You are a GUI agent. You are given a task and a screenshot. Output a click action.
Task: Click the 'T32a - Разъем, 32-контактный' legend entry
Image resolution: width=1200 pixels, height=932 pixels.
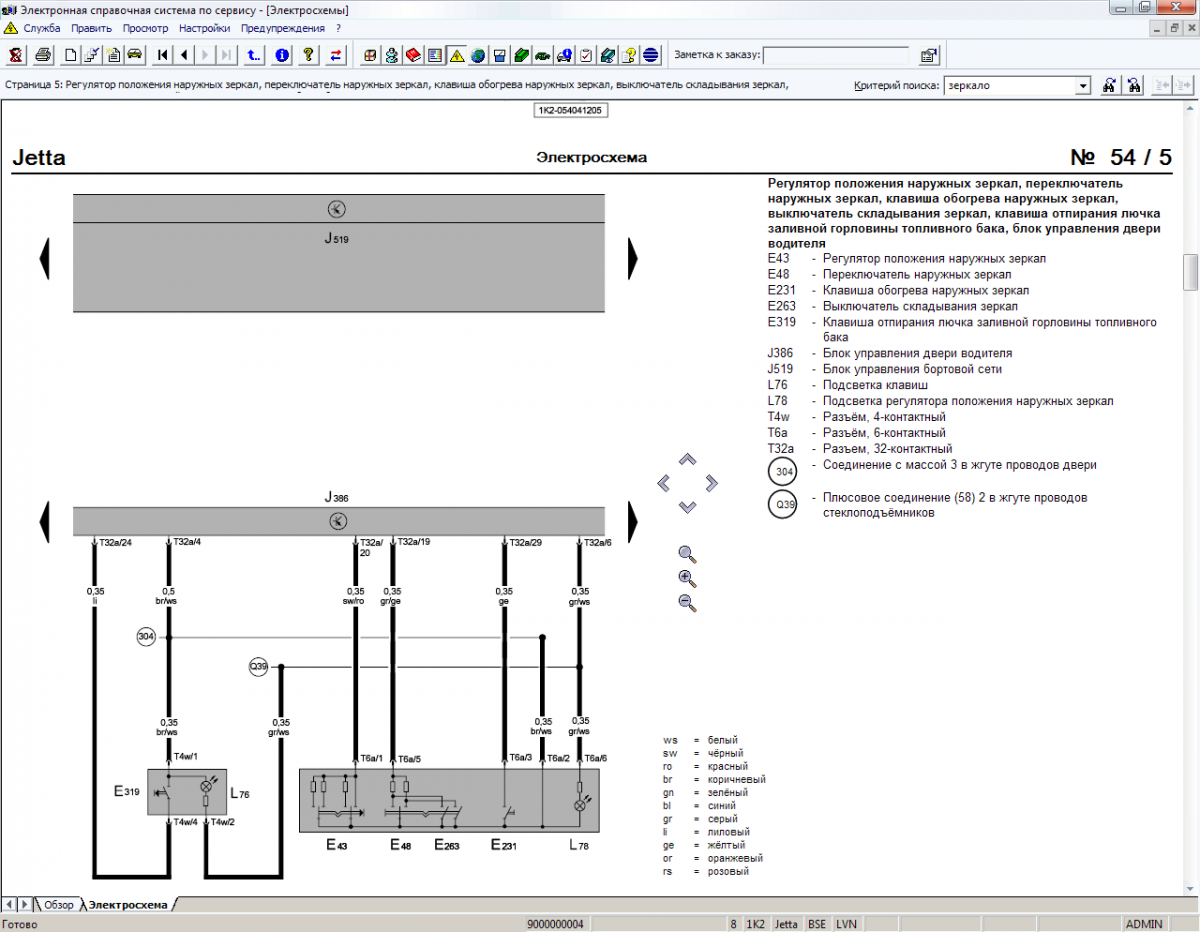click(860, 449)
